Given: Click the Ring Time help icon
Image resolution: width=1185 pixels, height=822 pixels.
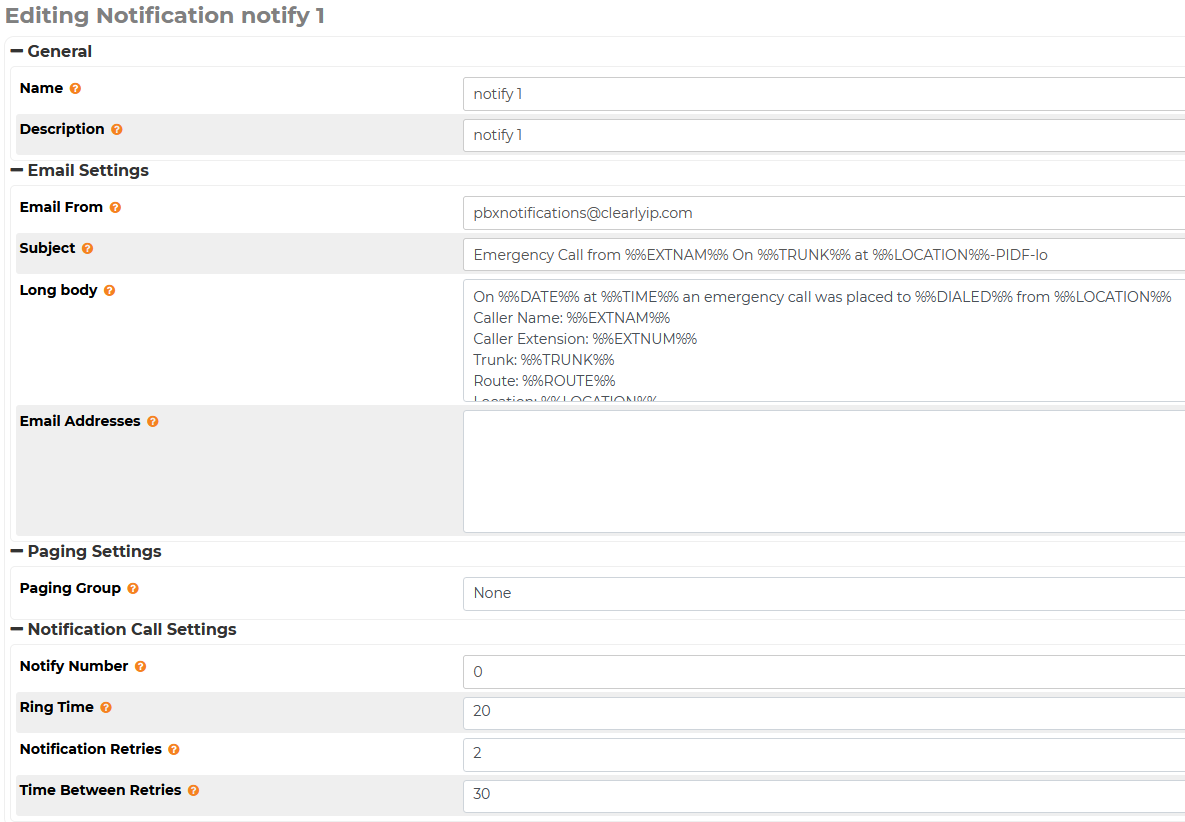Looking at the screenshot, I should point(106,708).
